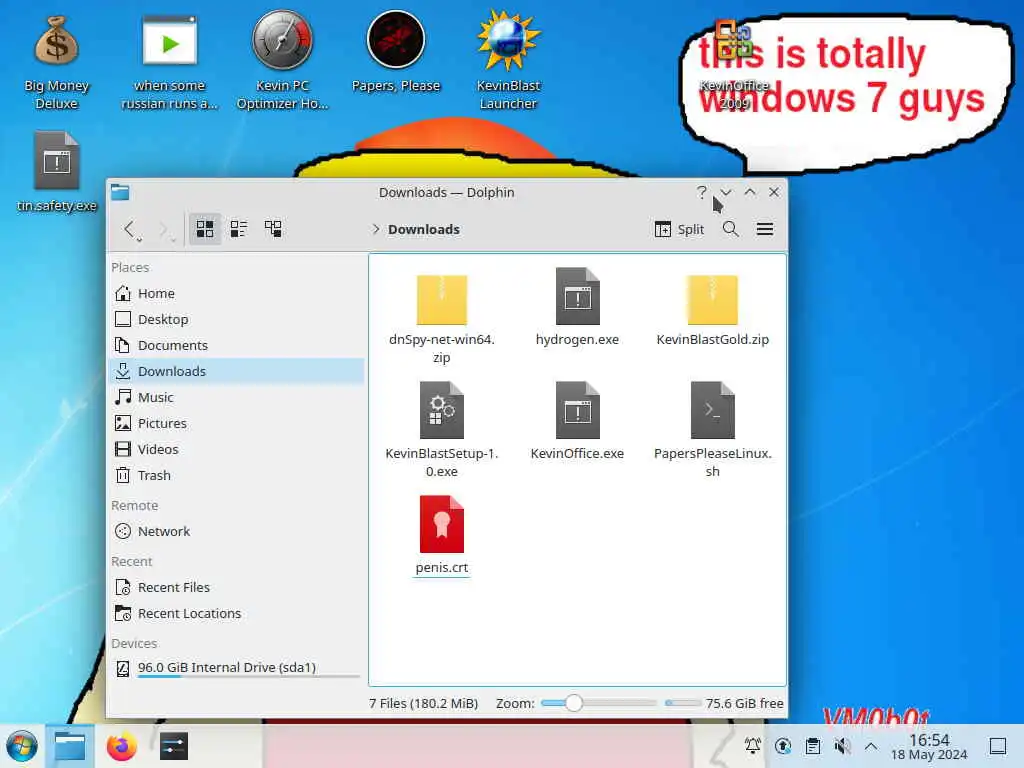Open KevinBlast Launcher desktop shortcut
This screenshot has height=768, width=1024.
coord(508,59)
